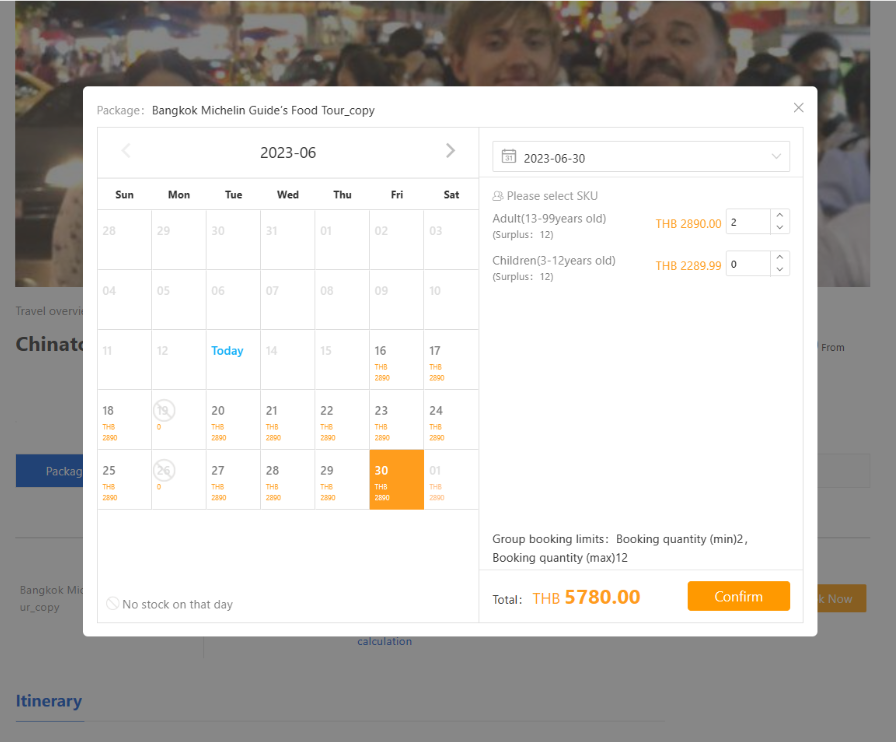Select June 25 on the calendar
This screenshot has height=742, width=896.
124,479
